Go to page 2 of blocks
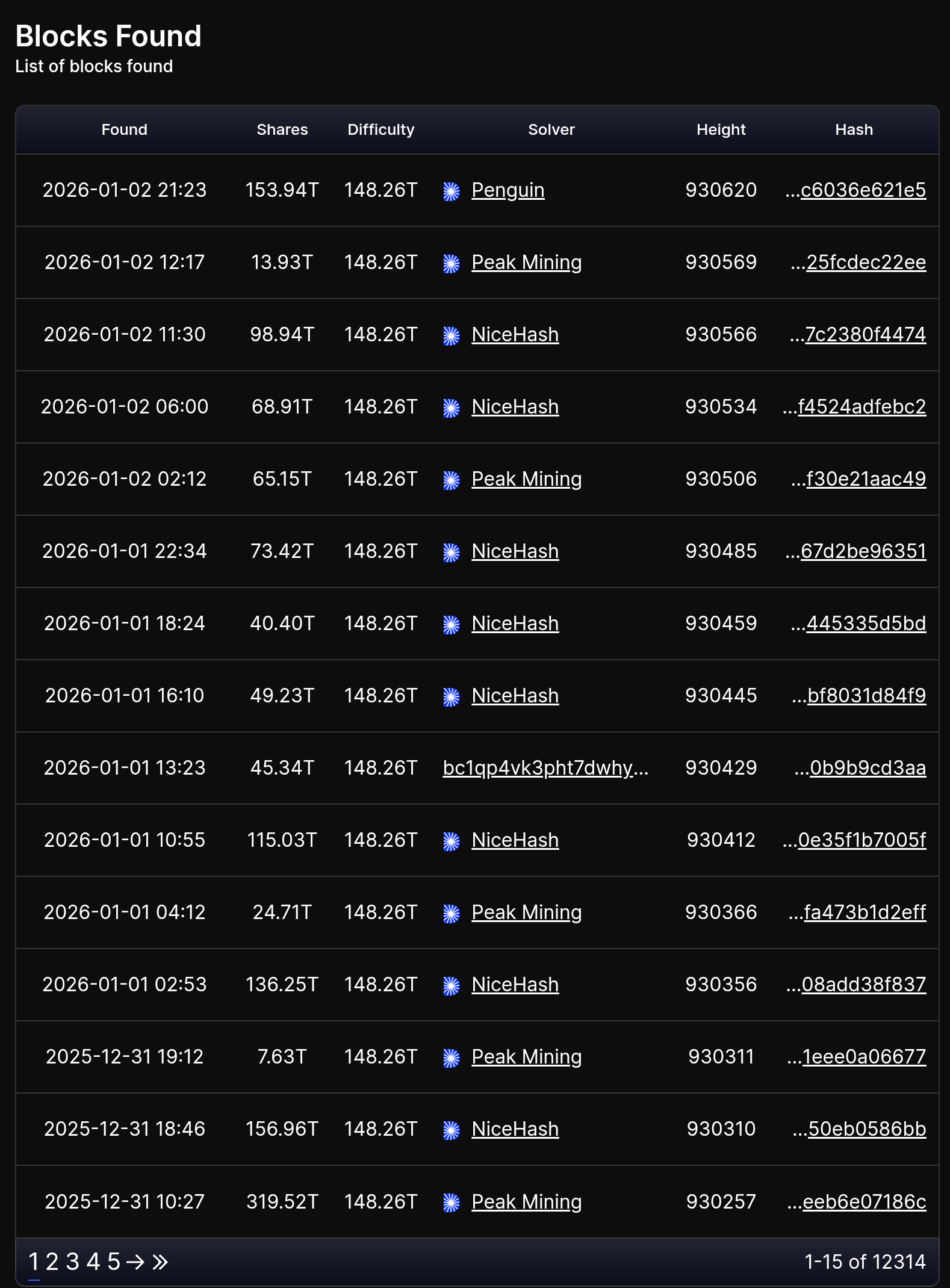This screenshot has height=1288, width=950. pyautogui.click(x=52, y=1262)
